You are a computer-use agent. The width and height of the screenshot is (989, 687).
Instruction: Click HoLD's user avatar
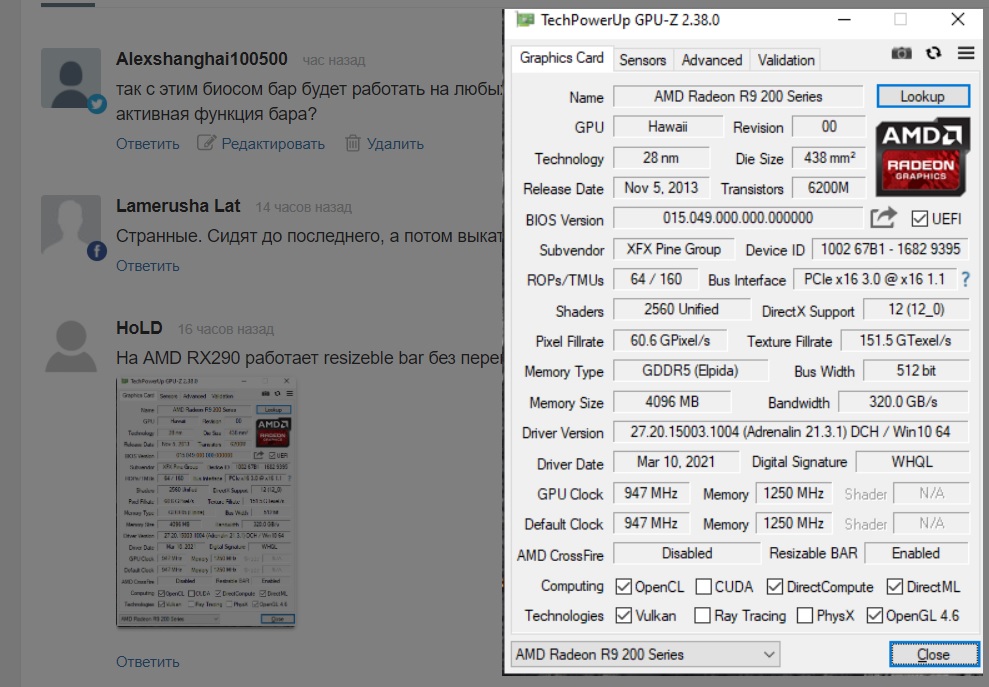[71, 346]
